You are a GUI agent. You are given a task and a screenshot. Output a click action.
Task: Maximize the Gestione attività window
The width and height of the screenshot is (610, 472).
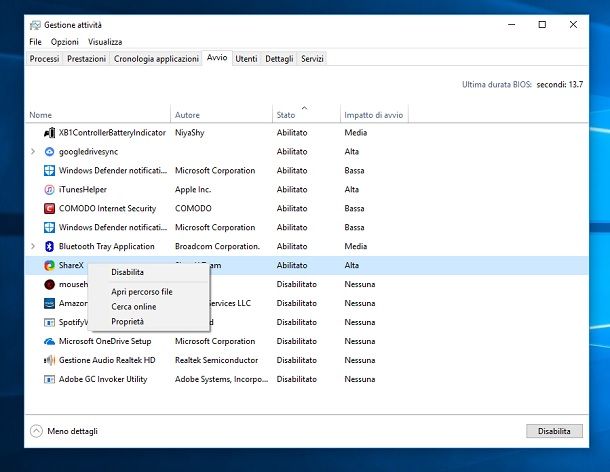click(x=542, y=25)
